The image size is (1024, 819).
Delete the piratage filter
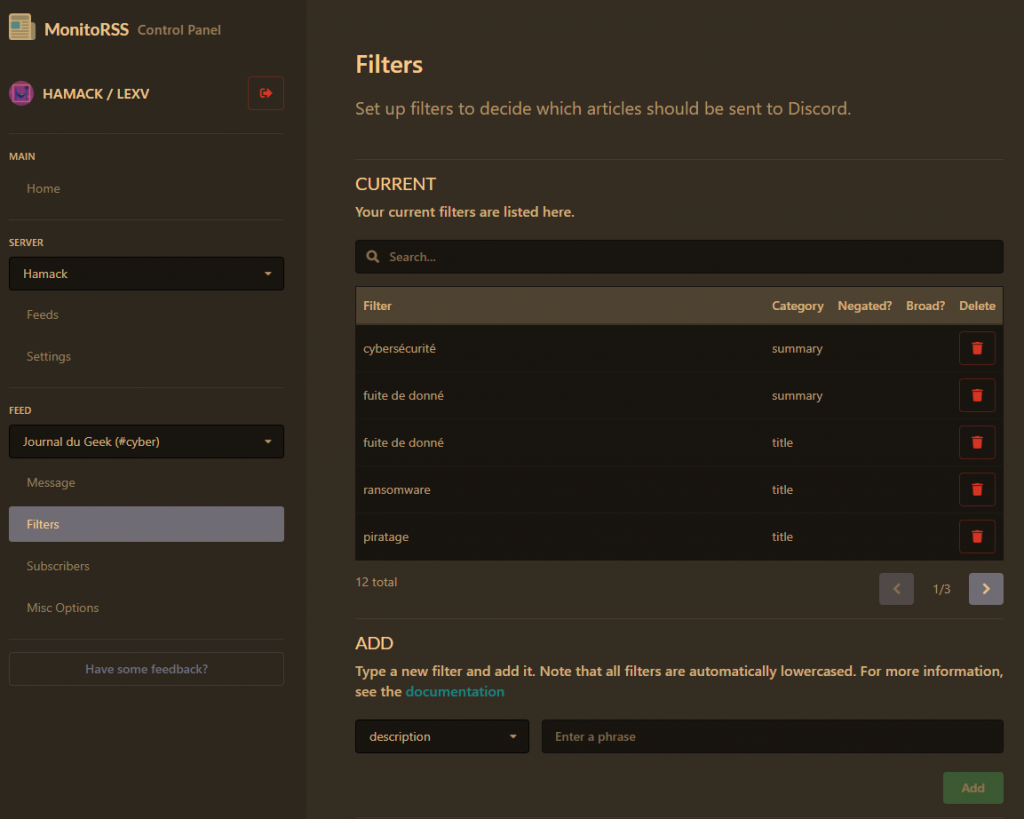pyautogui.click(x=977, y=536)
